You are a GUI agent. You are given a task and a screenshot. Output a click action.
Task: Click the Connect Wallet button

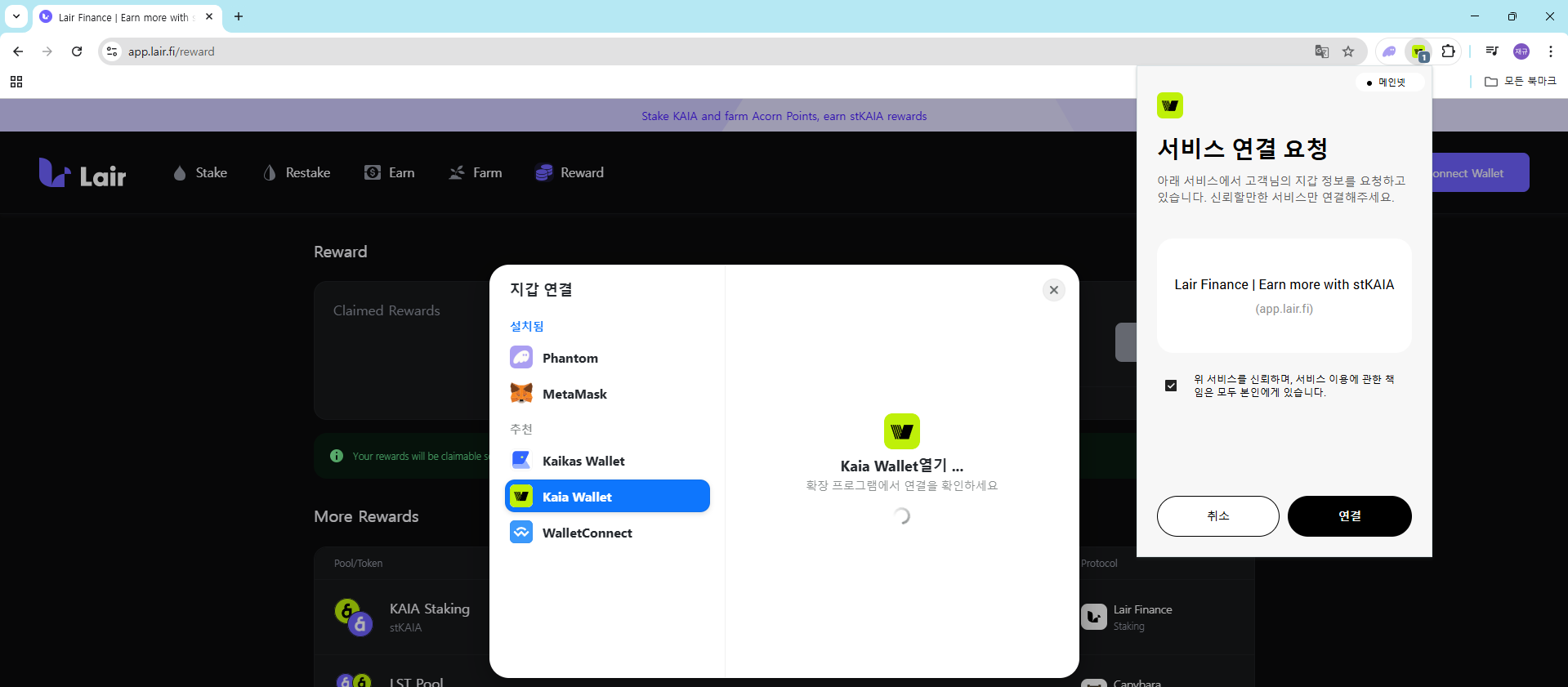click(x=1480, y=172)
